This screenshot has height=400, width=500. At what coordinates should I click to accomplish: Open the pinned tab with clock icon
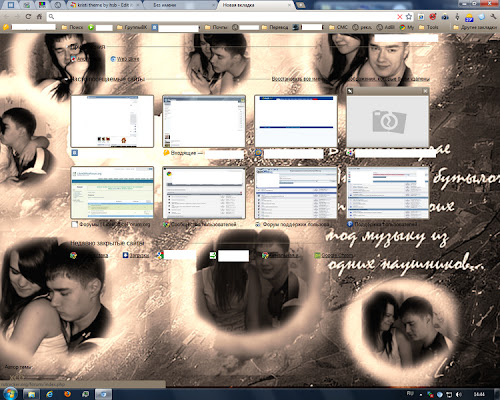[57, 5]
